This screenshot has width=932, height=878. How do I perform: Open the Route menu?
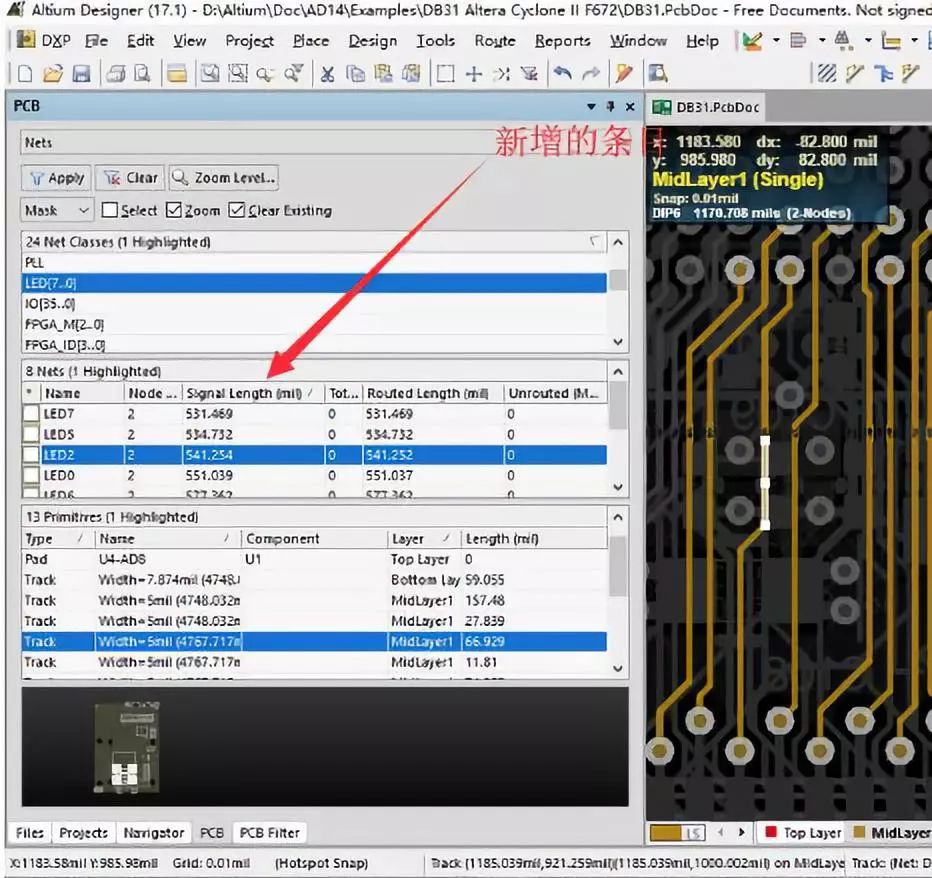495,41
